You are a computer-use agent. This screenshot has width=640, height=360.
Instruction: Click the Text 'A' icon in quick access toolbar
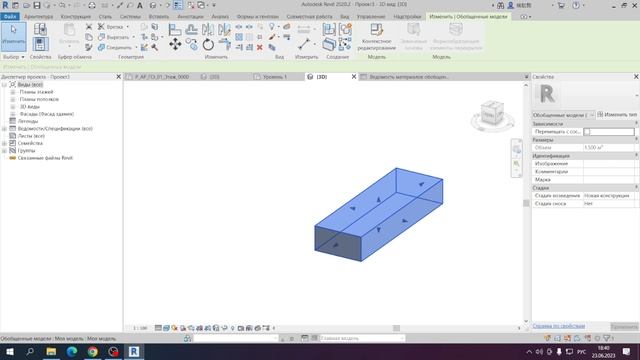coord(140,5)
